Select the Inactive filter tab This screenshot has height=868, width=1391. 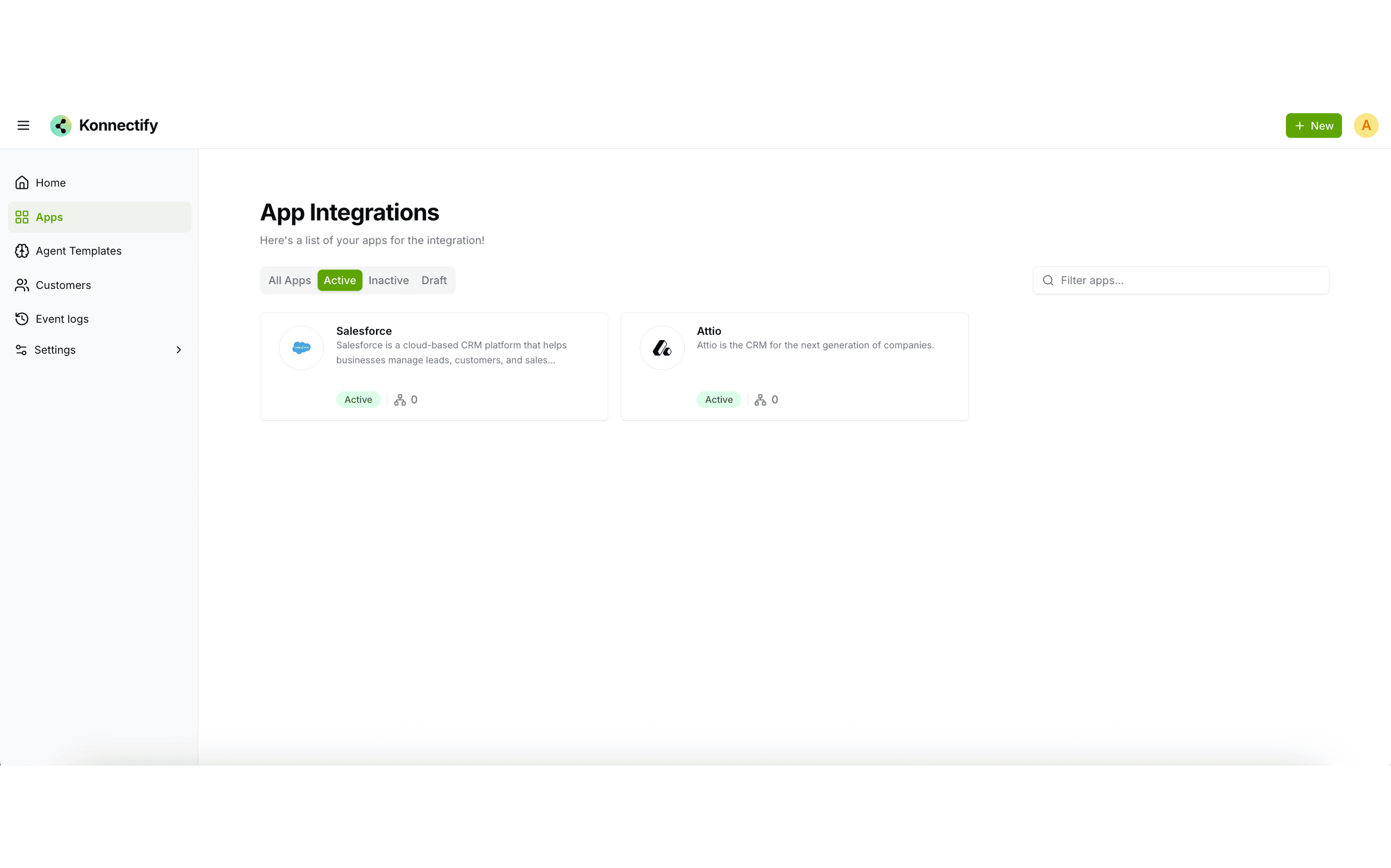(388, 280)
